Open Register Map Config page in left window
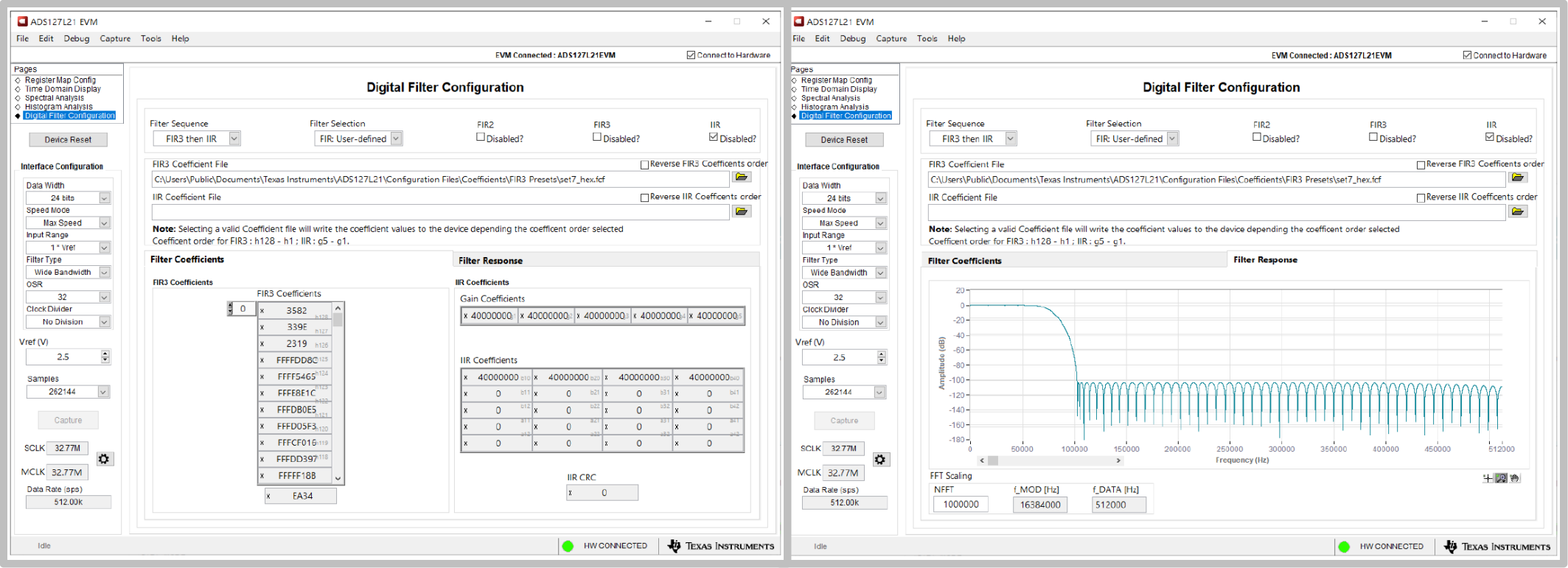 point(60,80)
